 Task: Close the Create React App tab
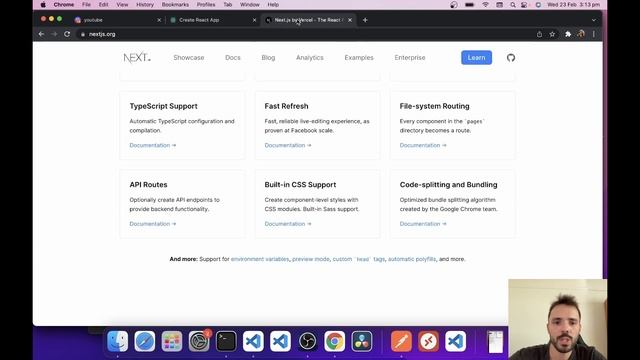pyautogui.click(x=254, y=20)
